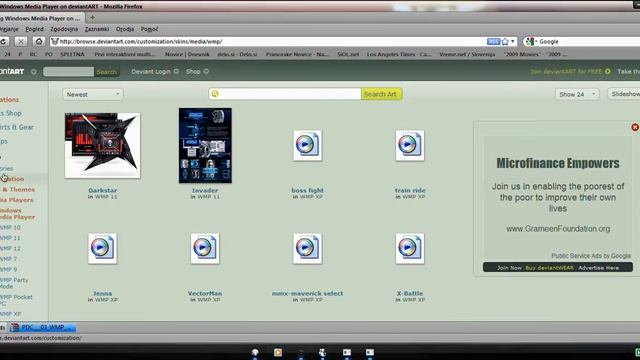Open the train ride skin icon
The width and height of the screenshot is (640, 360).
(410, 145)
